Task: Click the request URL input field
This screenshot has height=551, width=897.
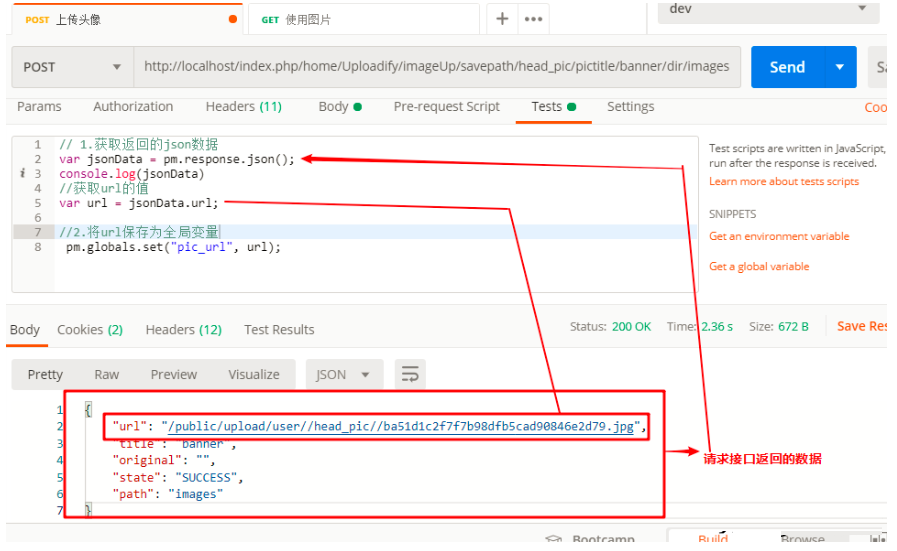Action: tap(437, 67)
